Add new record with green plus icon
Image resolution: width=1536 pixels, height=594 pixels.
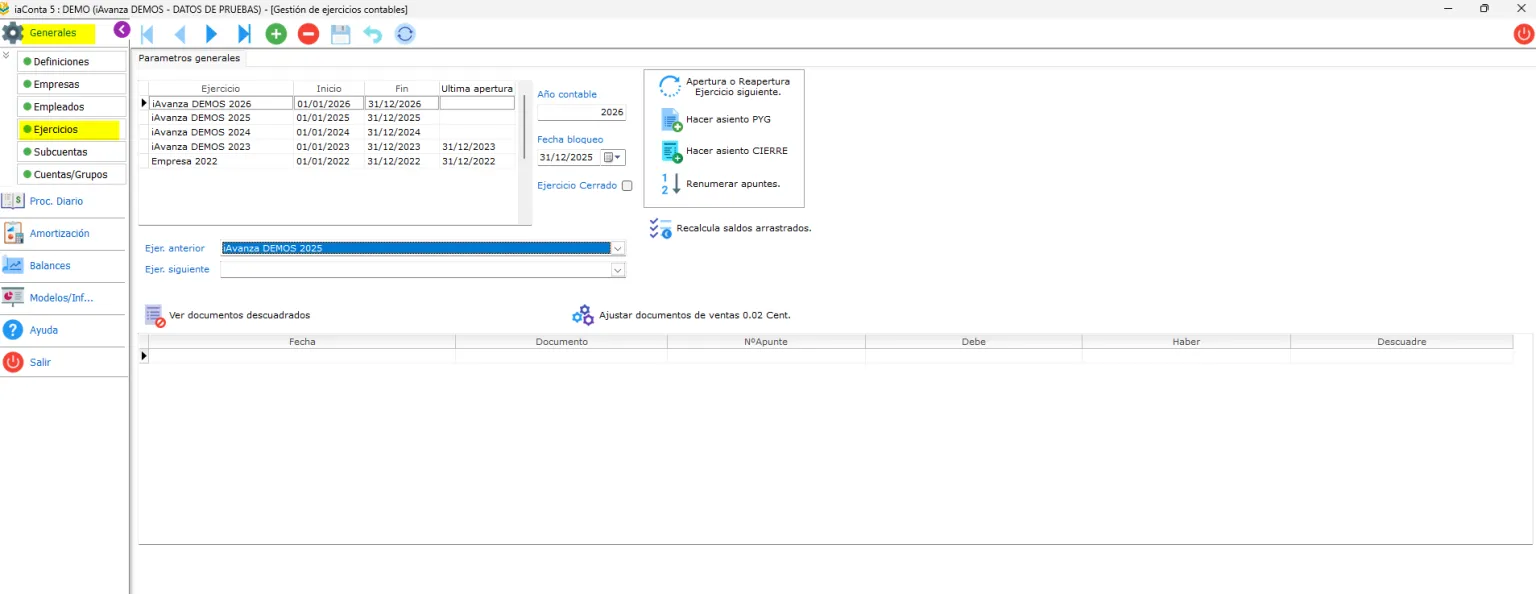click(x=276, y=34)
